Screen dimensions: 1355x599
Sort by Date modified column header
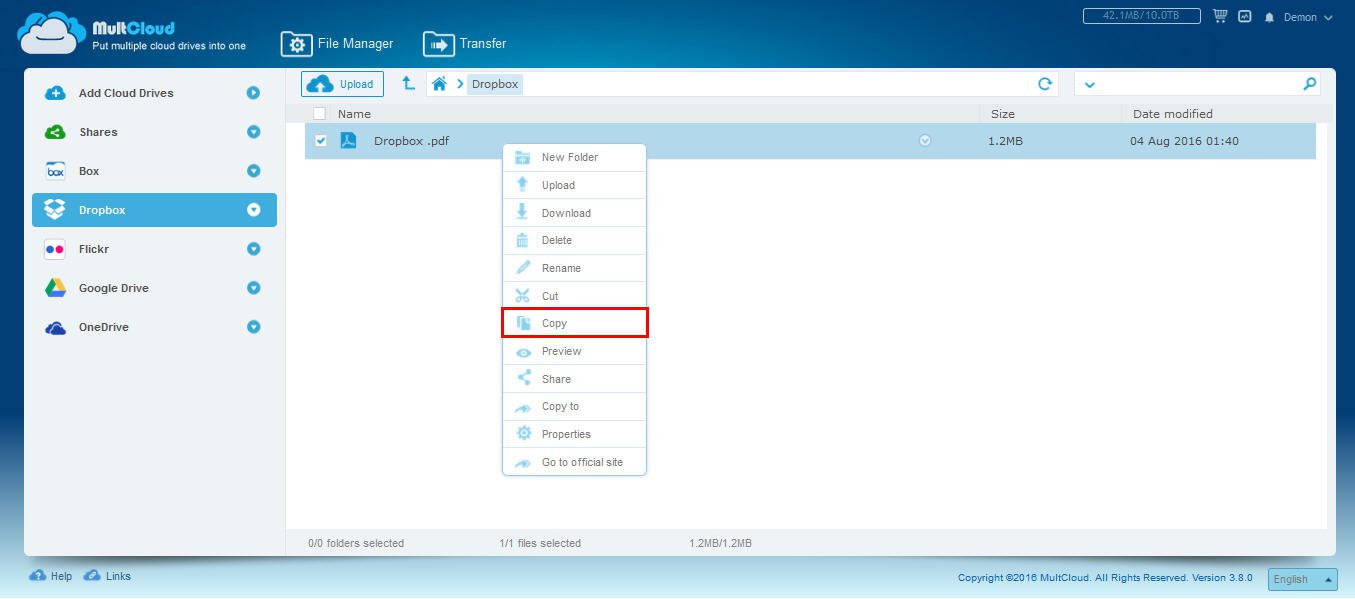point(1172,114)
